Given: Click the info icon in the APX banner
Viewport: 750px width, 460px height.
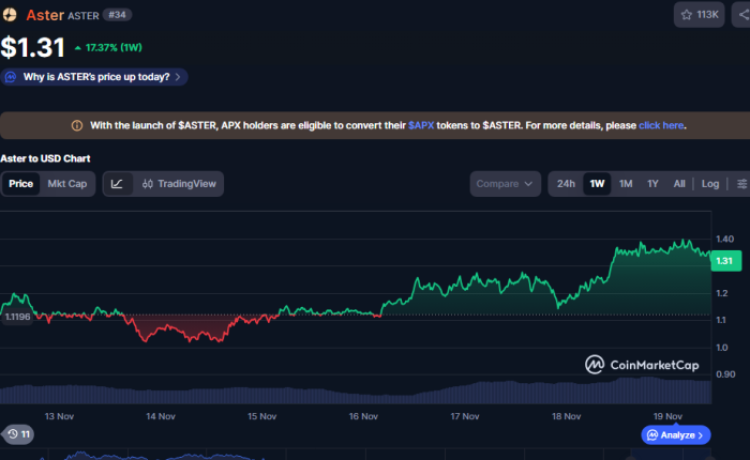Looking at the screenshot, I should pyautogui.click(x=77, y=126).
